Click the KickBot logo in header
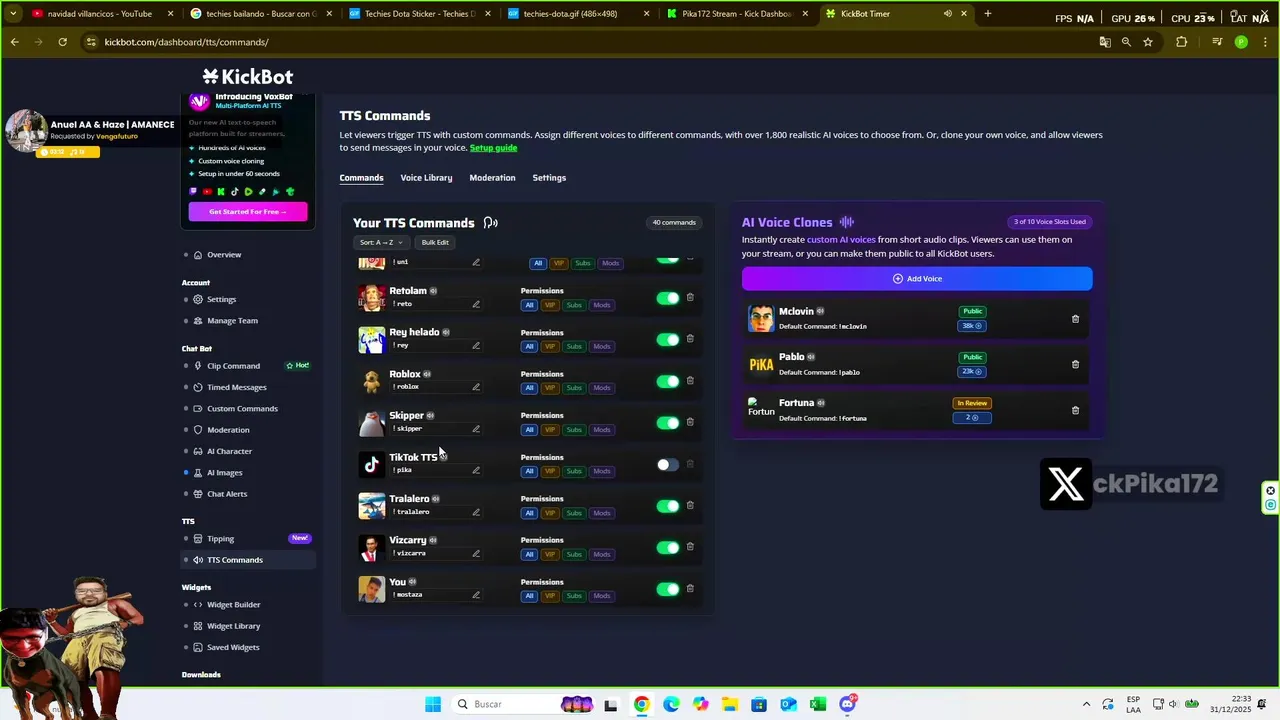Screen dimensions: 1280x720 (x=247, y=77)
